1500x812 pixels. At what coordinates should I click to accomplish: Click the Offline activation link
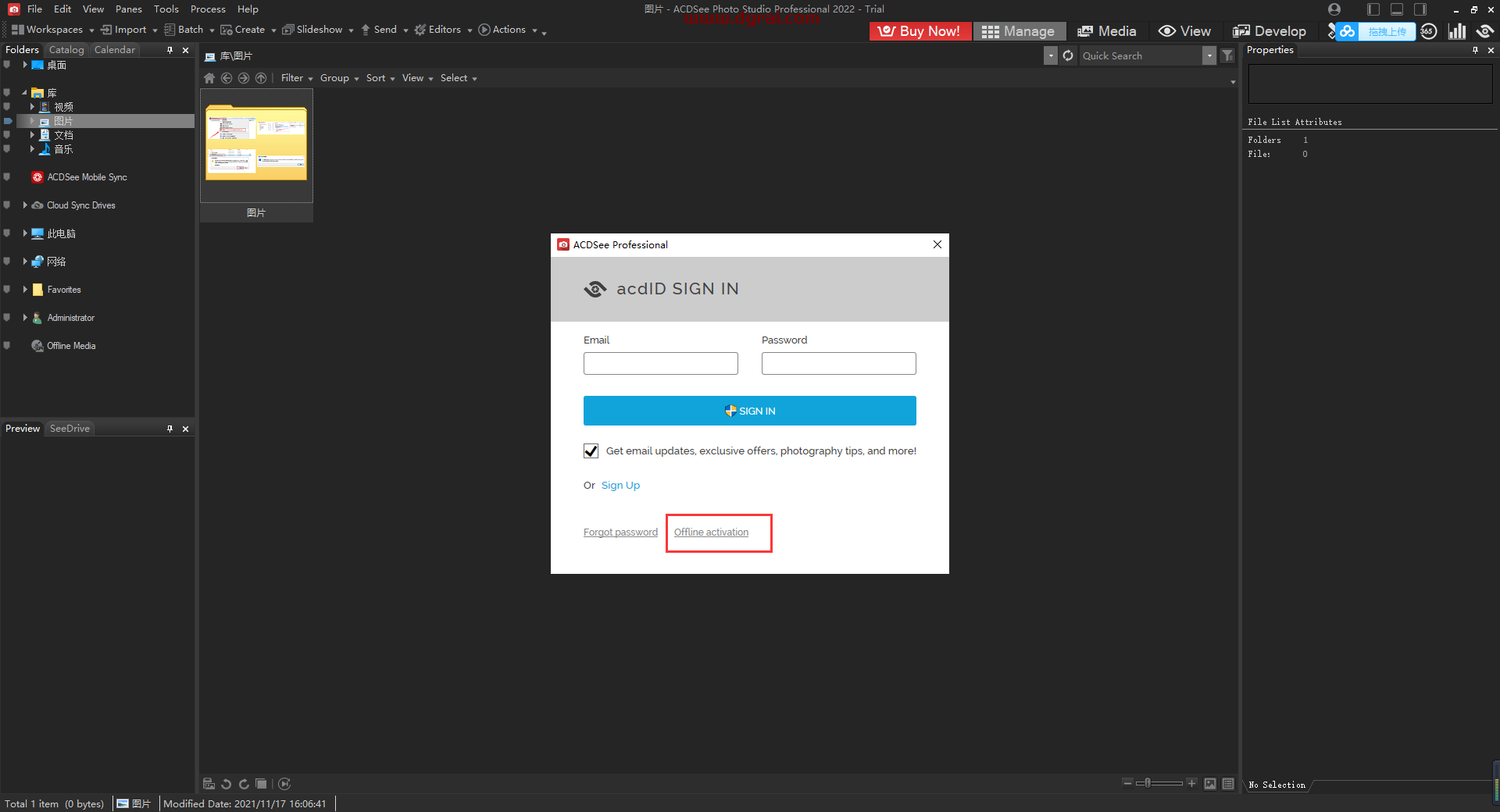711,532
